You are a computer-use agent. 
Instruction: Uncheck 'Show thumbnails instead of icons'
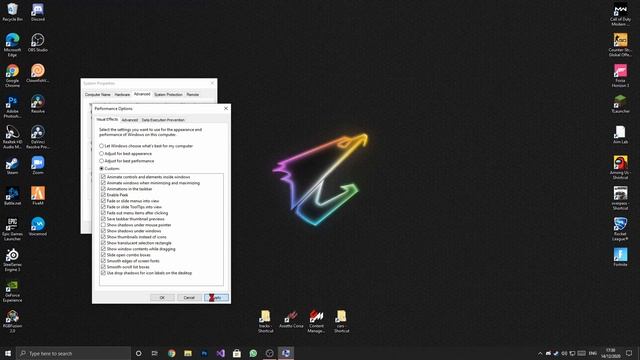pyautogui.click(x=103, y=237)
